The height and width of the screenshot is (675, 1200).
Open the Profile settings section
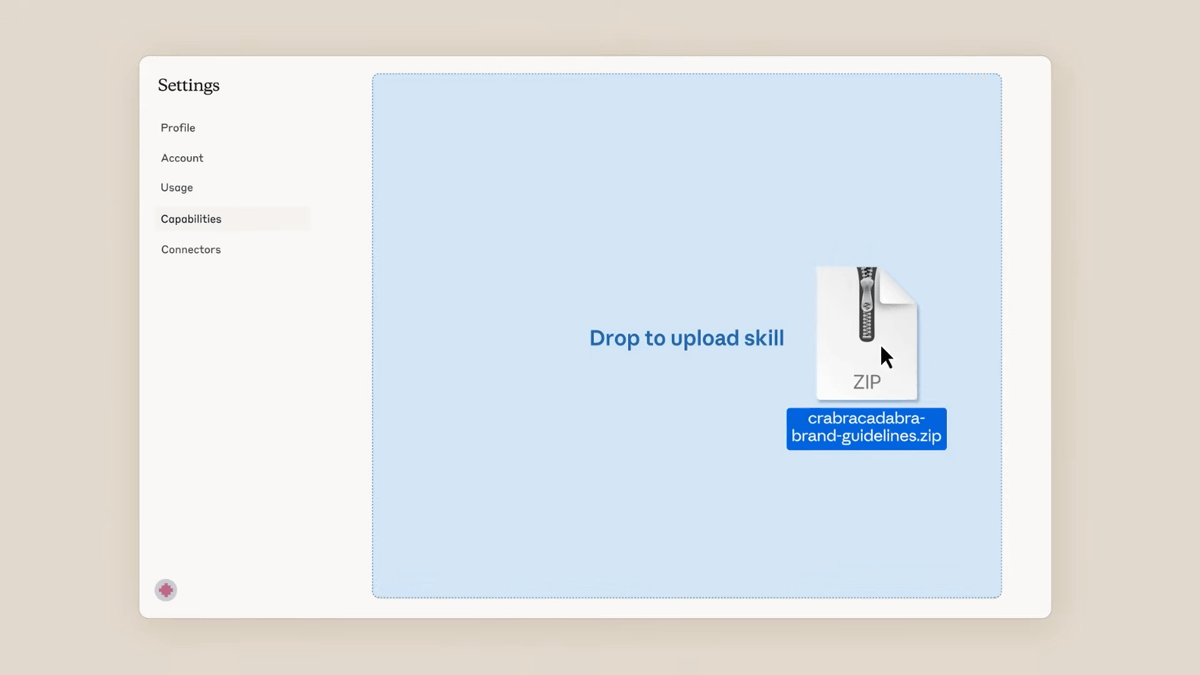coord(178,128)
